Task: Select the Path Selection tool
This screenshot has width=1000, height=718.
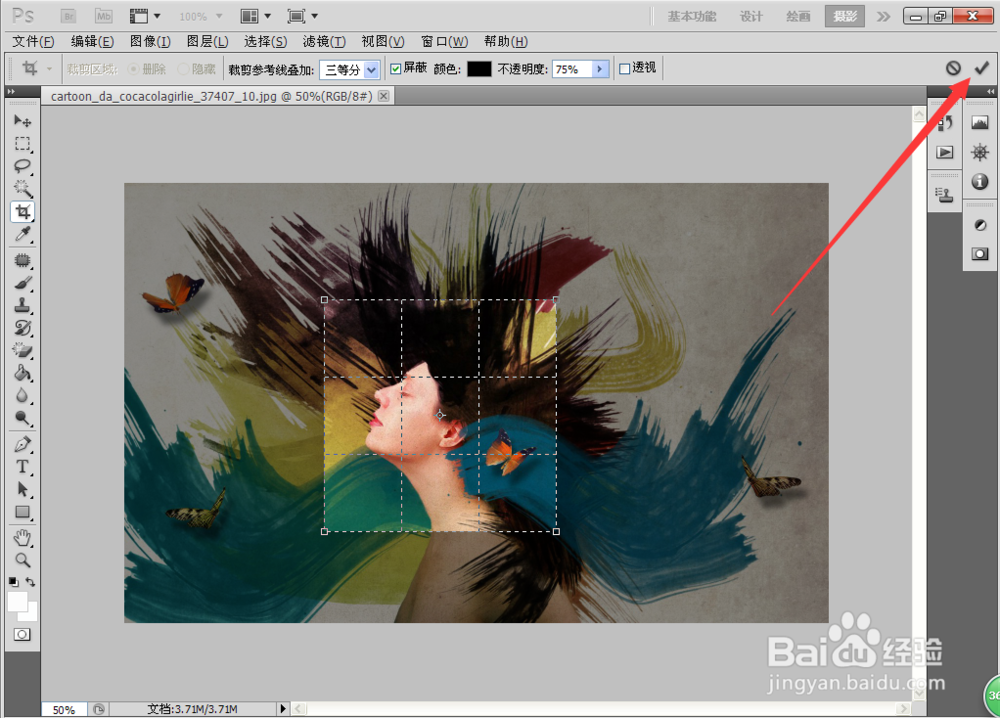Action: point(22,489)
